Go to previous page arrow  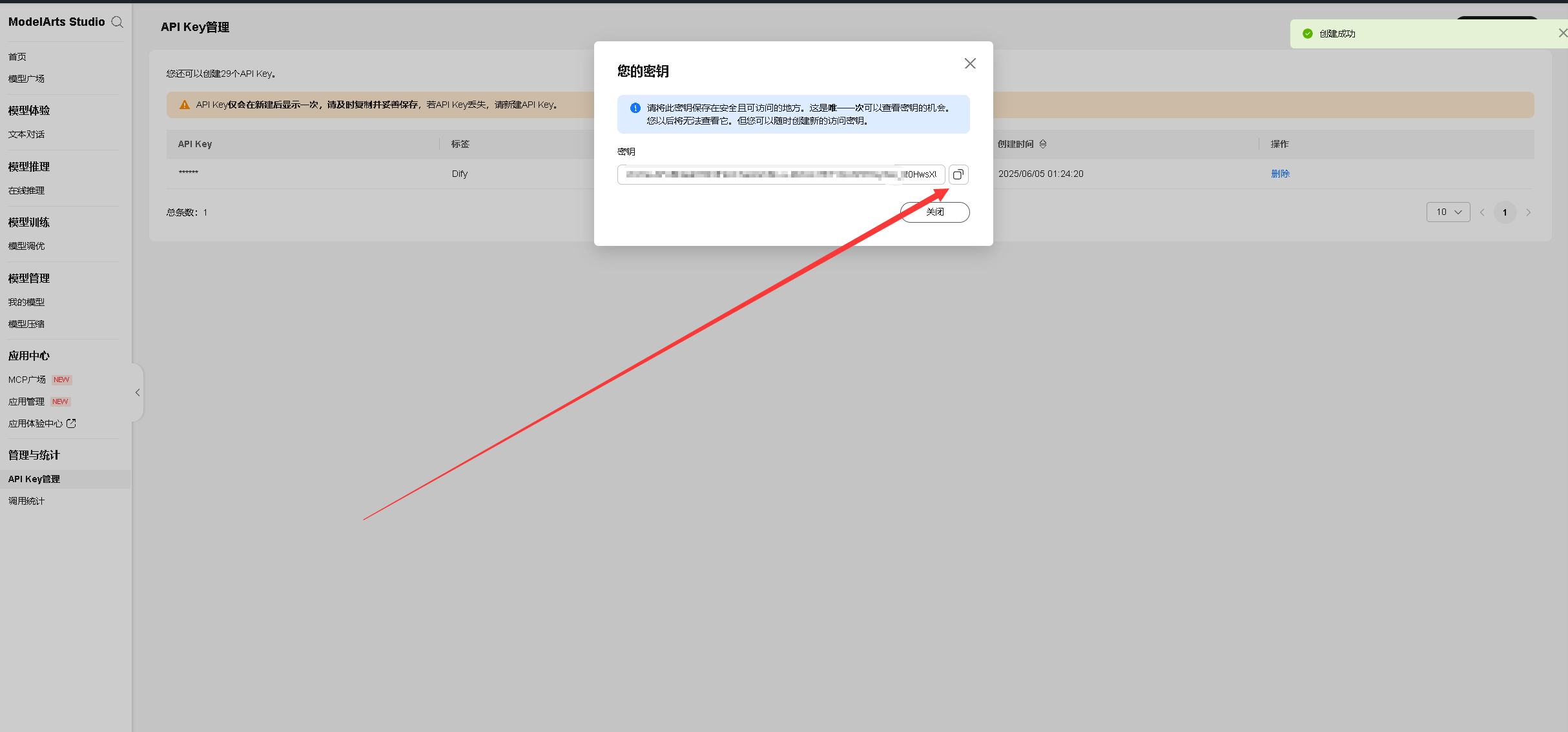pyautogui.click(x=1482, y=212)
